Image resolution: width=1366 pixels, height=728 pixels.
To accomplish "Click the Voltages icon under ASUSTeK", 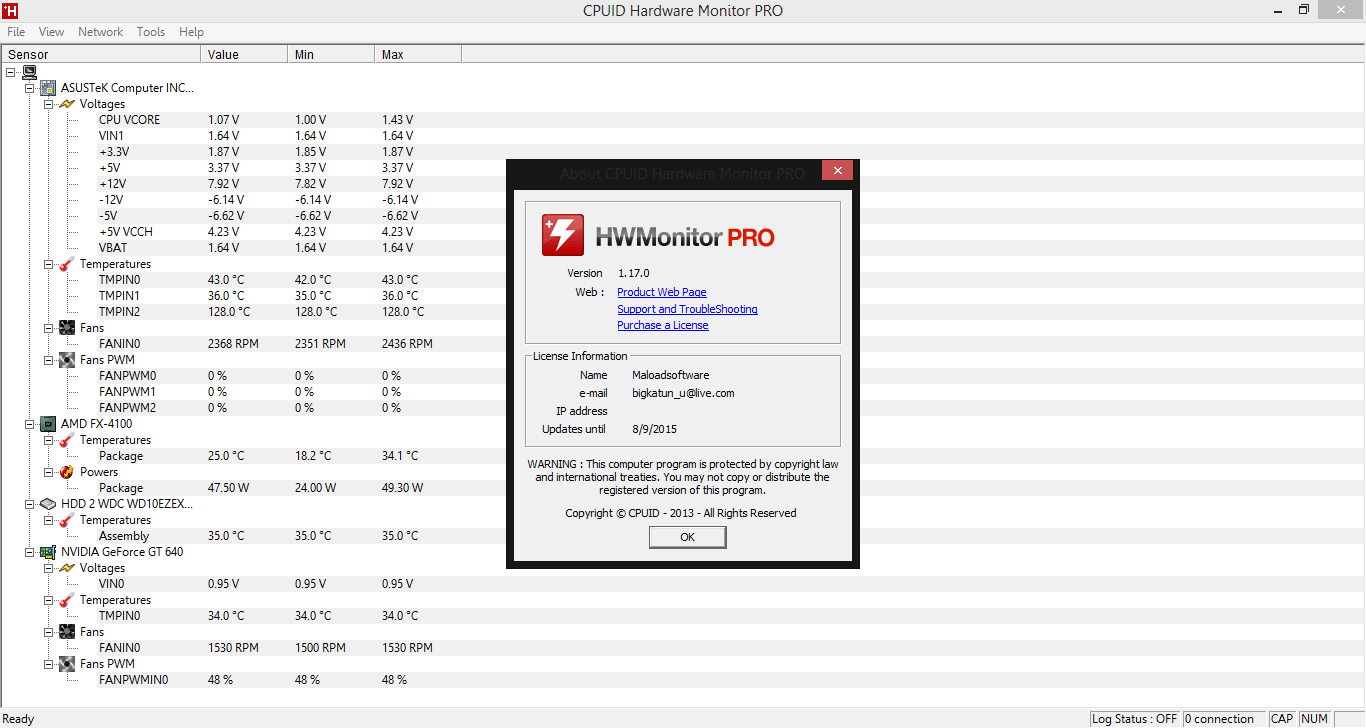I will tap(67, 104).
